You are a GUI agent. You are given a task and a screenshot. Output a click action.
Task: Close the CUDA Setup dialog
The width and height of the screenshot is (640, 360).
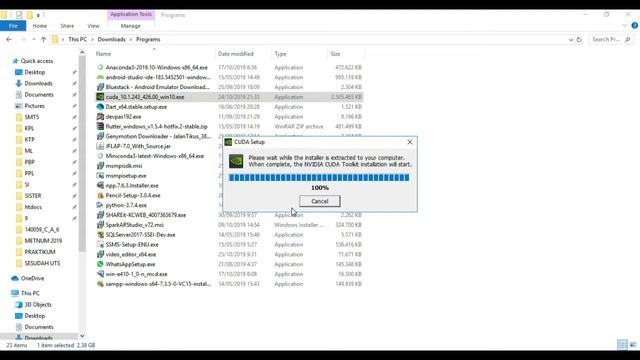pyautogui.click(x=410, y=142)
